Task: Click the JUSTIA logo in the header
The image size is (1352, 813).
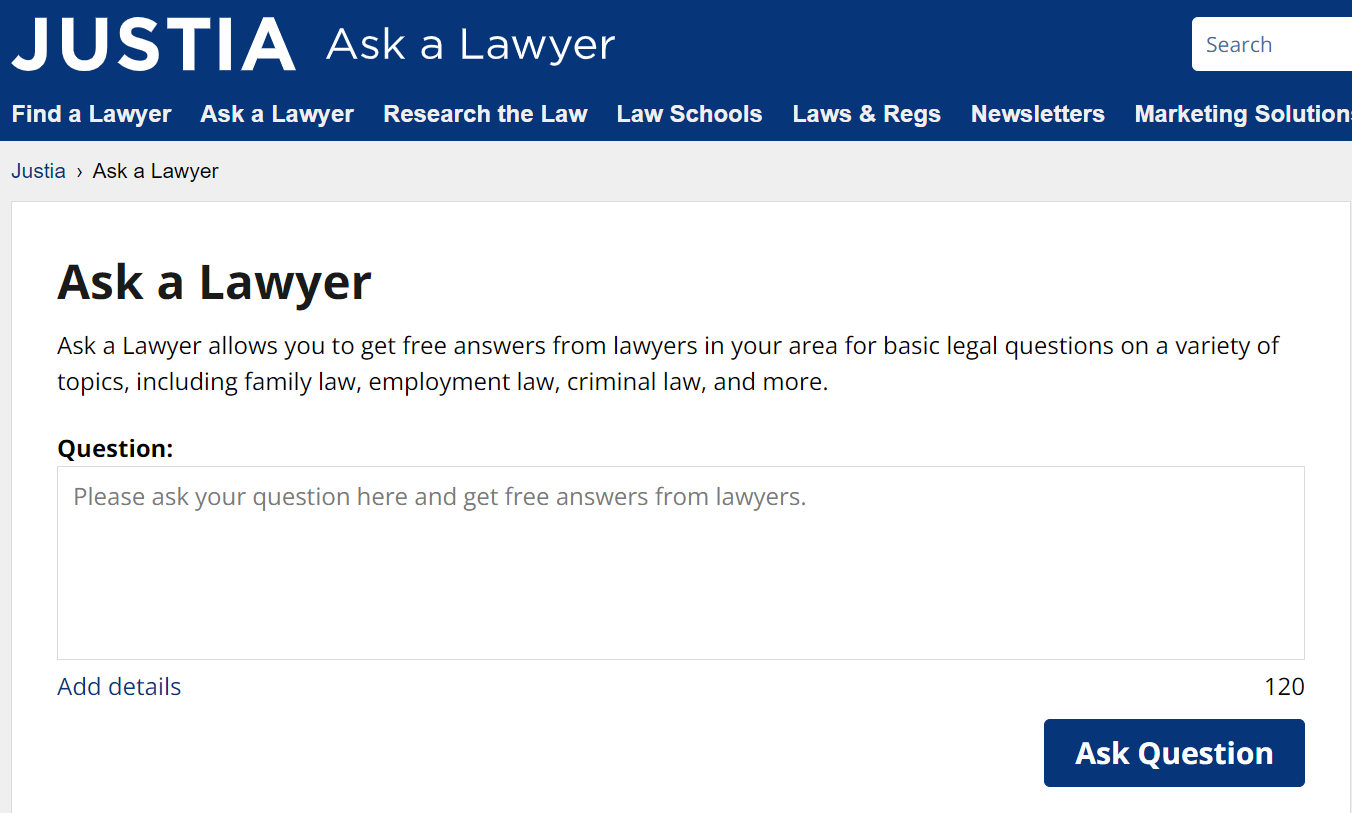Action: [154, 44]
